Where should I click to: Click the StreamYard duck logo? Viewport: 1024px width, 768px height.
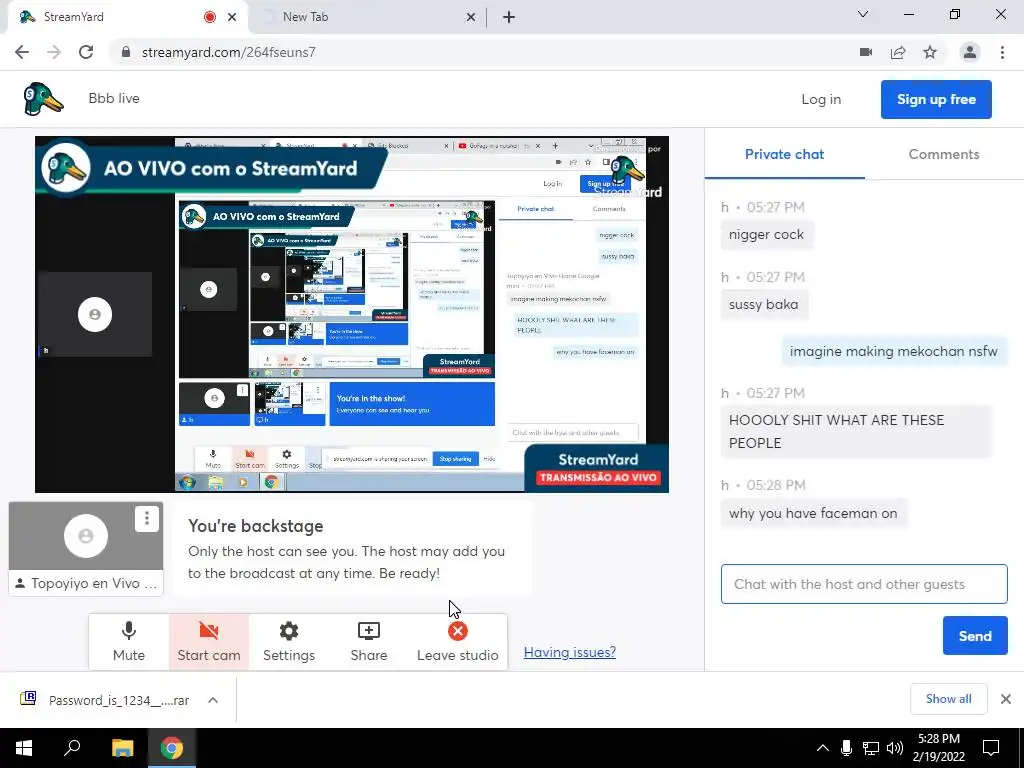[x=43, y=99]
